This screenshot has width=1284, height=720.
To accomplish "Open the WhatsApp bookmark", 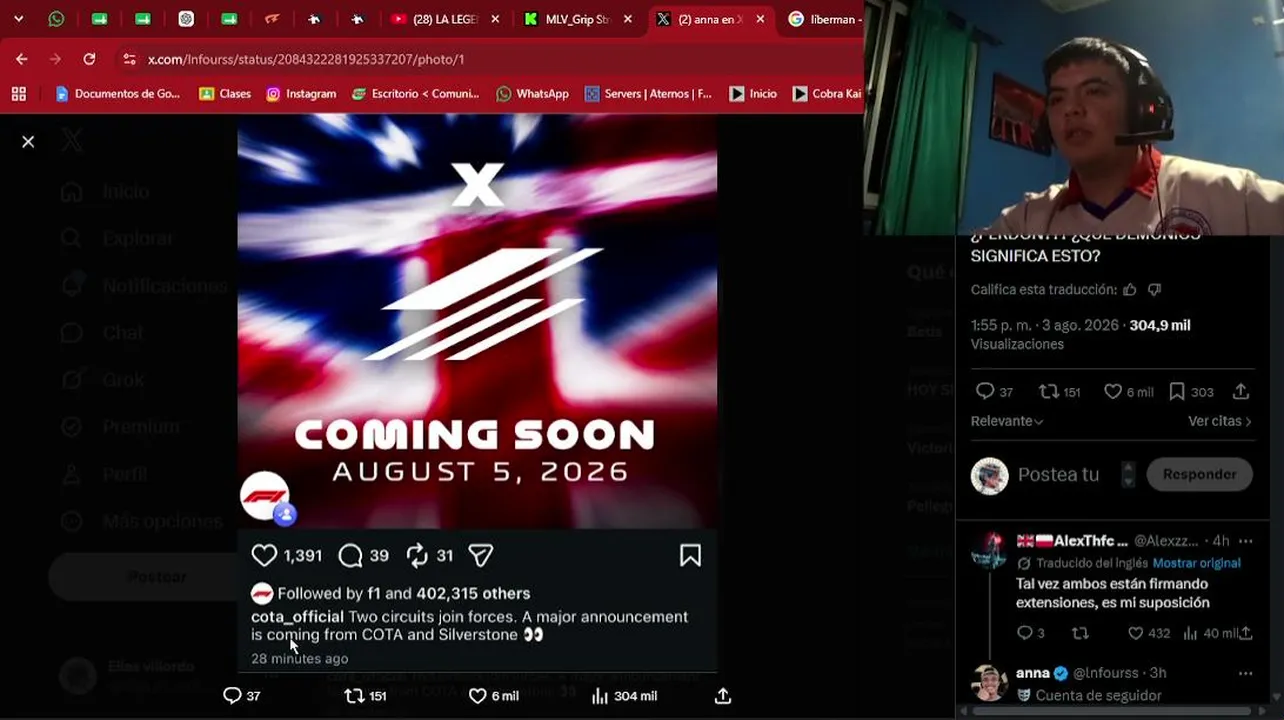I will pyautogui.click(x=533, y=94).
